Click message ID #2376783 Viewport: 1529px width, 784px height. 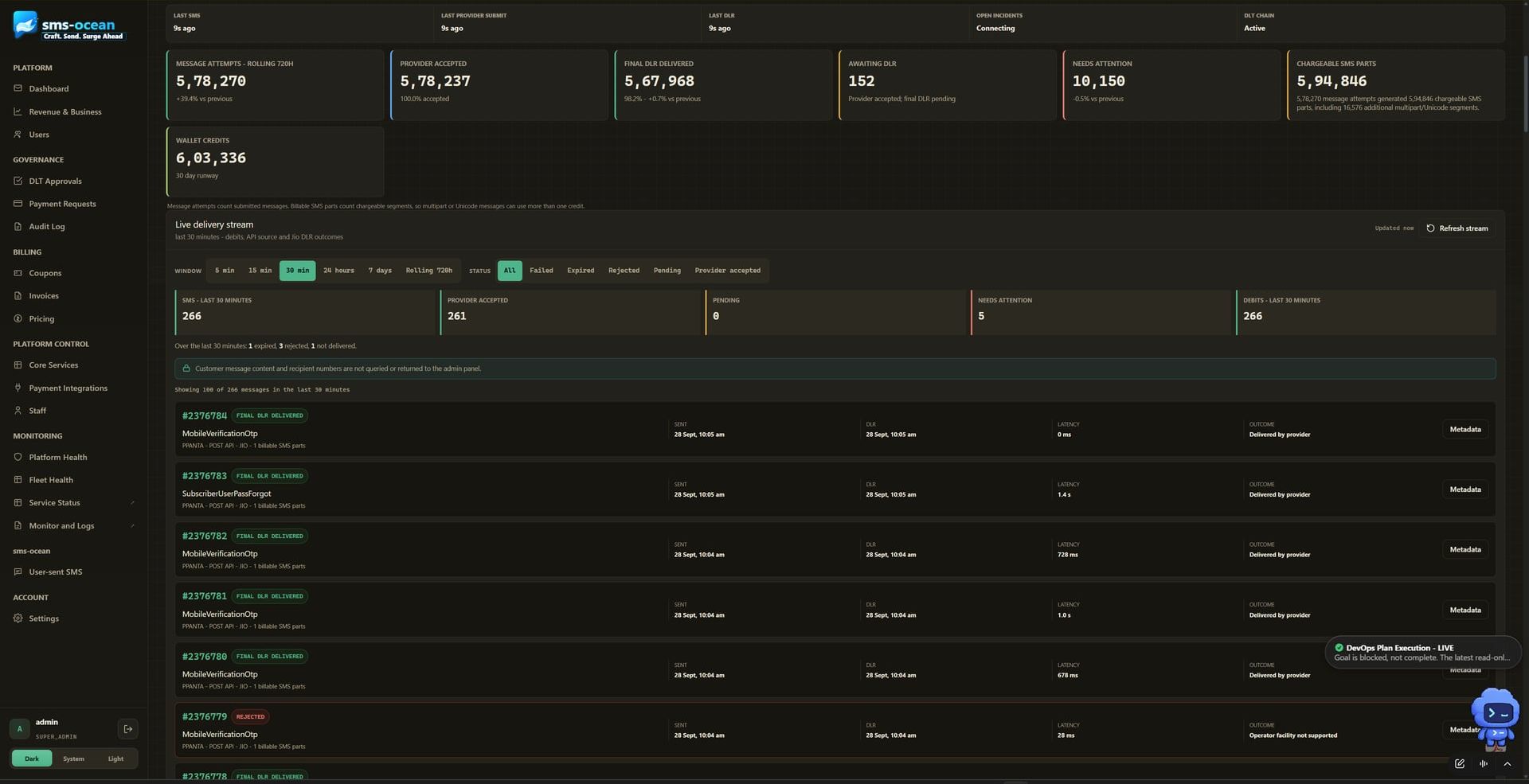tap(205, 476)
